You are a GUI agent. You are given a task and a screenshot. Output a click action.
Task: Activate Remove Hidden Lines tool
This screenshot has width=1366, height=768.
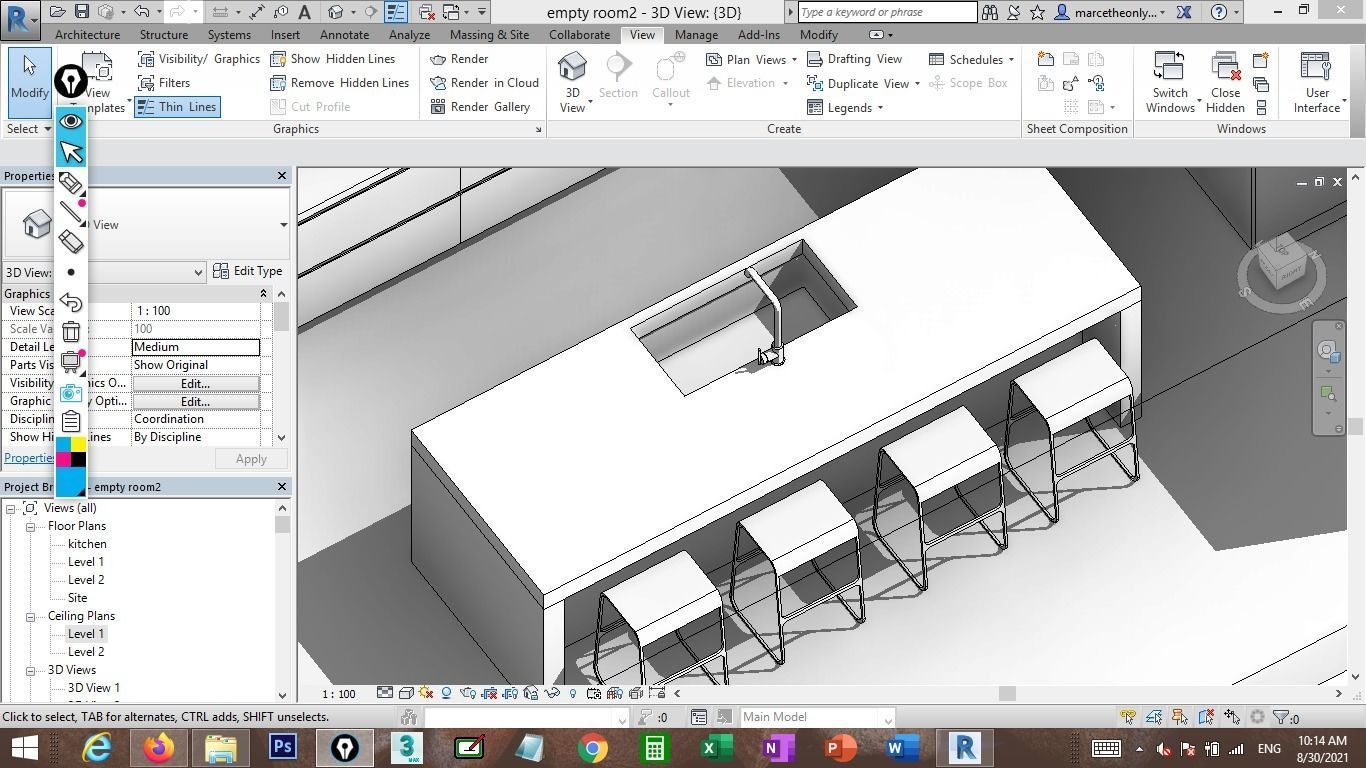click(340, 83)
